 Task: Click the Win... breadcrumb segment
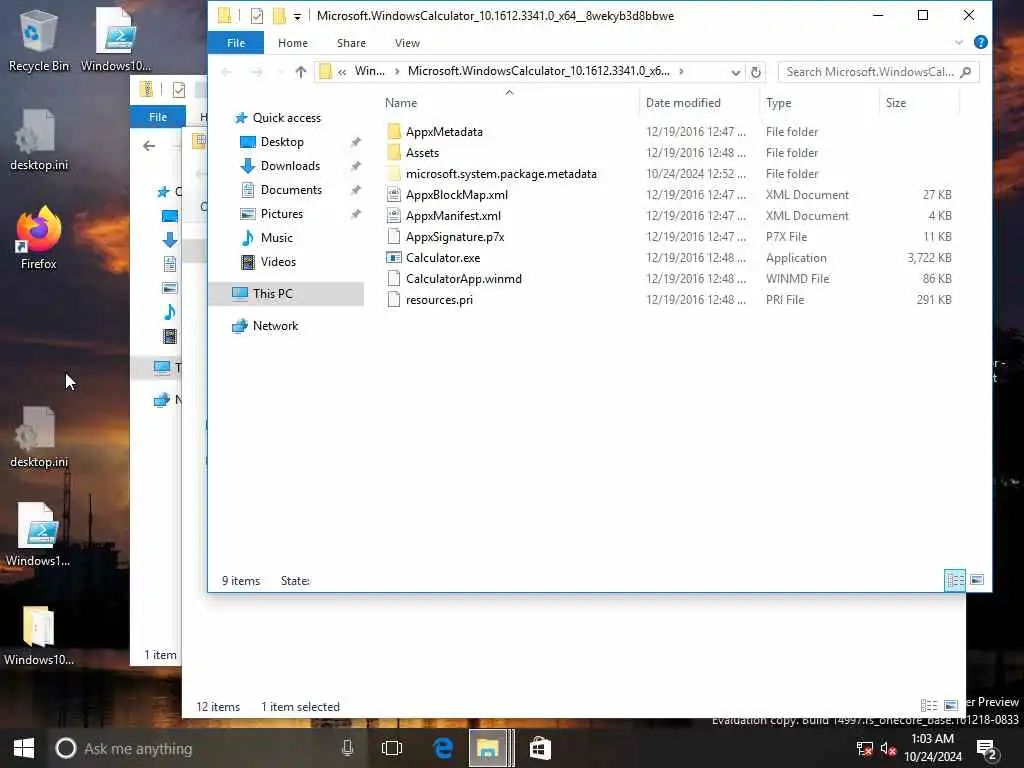[x=370, y=71]
